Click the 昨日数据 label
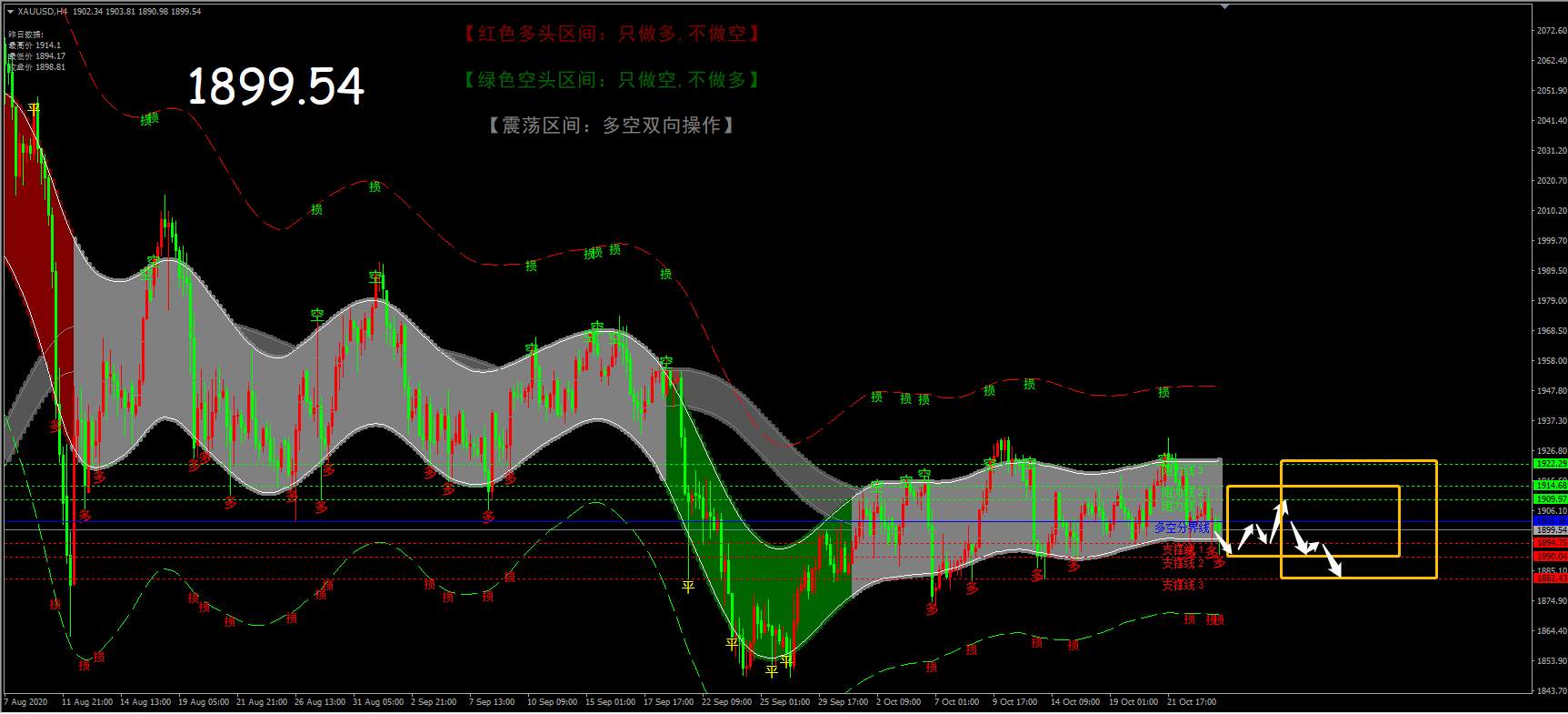1568x714 pixels. [25, 35]
